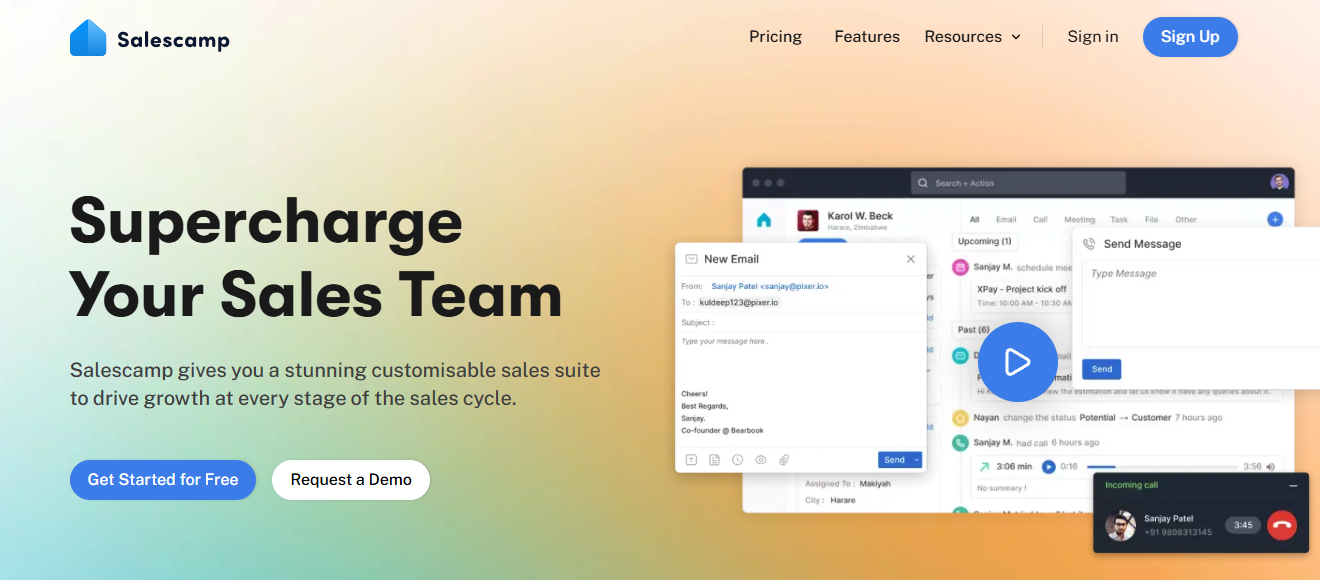Seek the call recording progress bar

pos(1161,467)
